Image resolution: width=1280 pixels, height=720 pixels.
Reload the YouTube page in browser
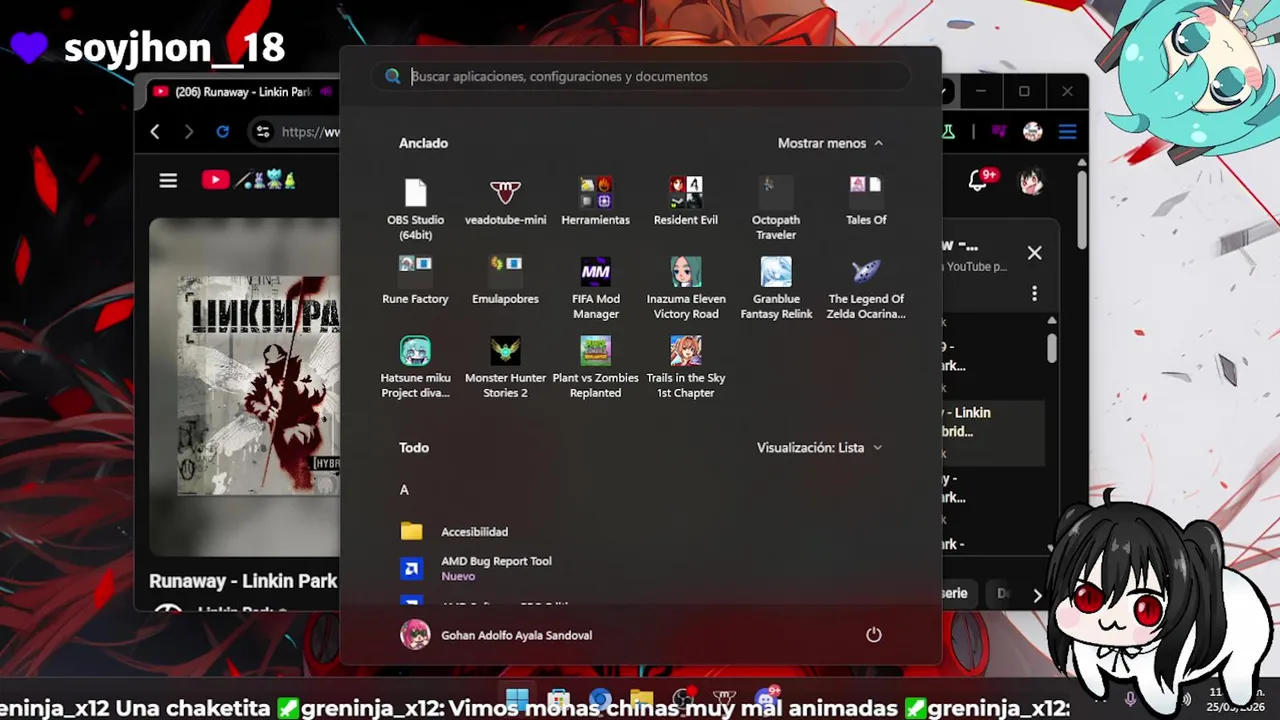click(x=222, y=132)
